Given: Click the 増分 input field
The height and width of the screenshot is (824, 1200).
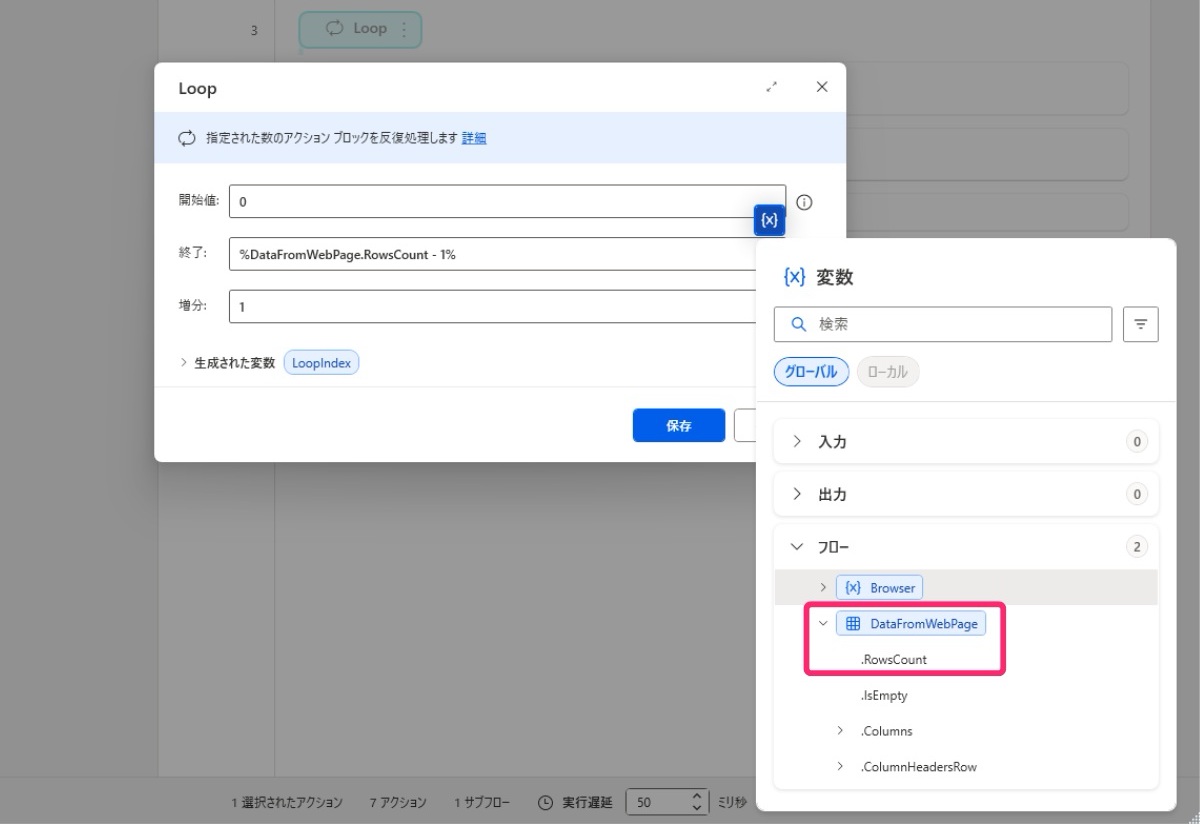Looking at the screenshot, I should click(492, 307).
